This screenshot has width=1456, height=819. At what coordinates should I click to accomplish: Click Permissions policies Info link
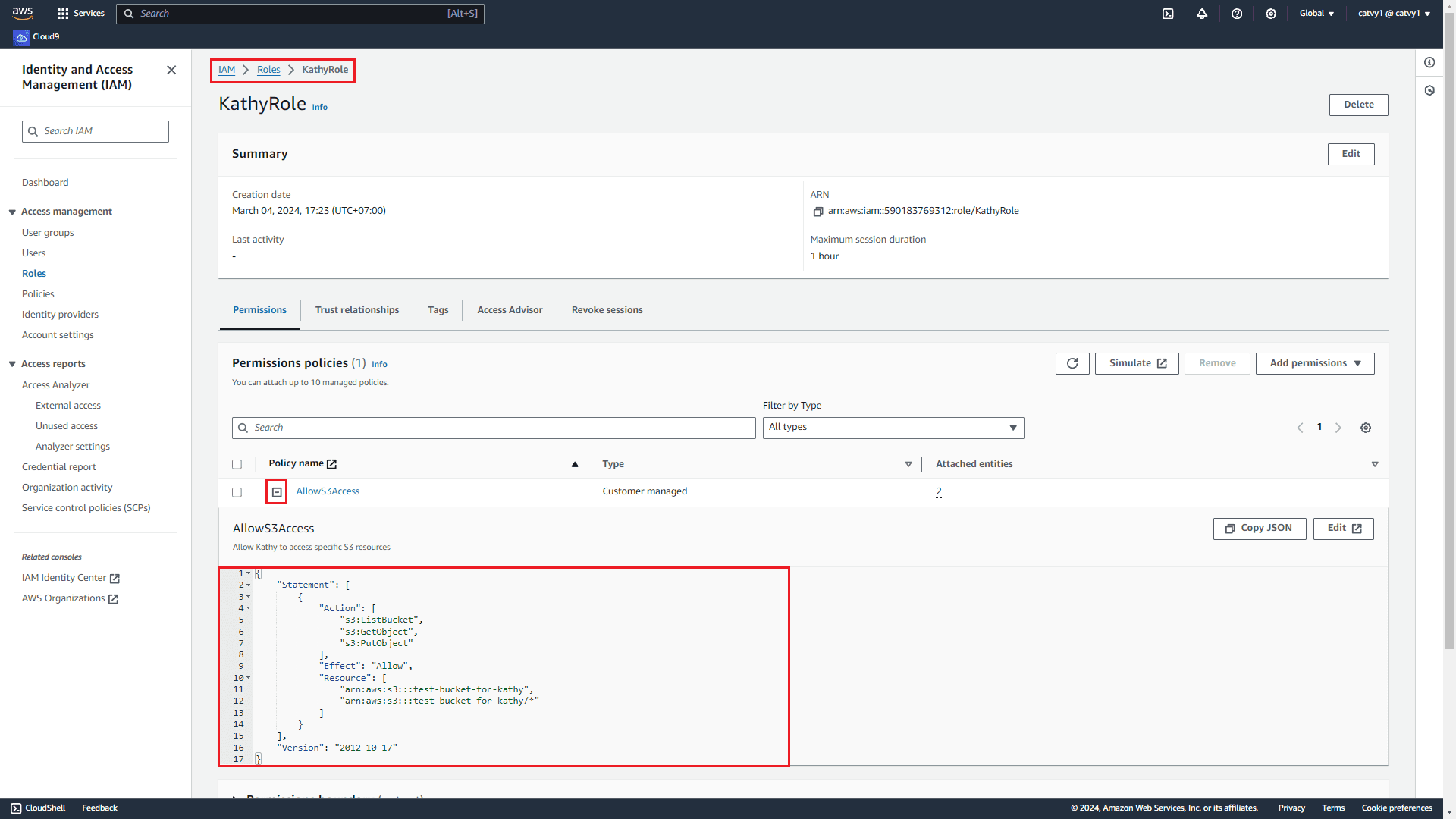(x=379, y=365)
